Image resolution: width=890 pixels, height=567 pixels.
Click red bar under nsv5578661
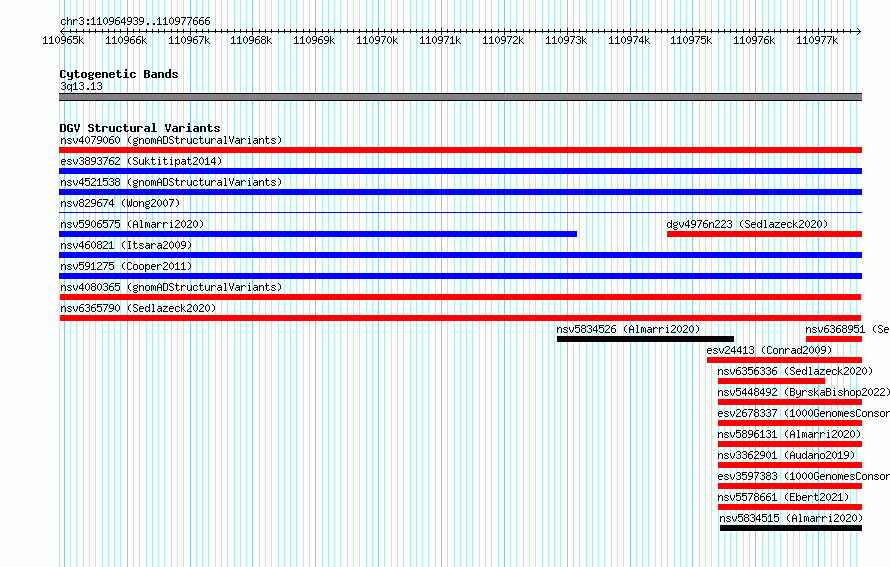[790, 507]
